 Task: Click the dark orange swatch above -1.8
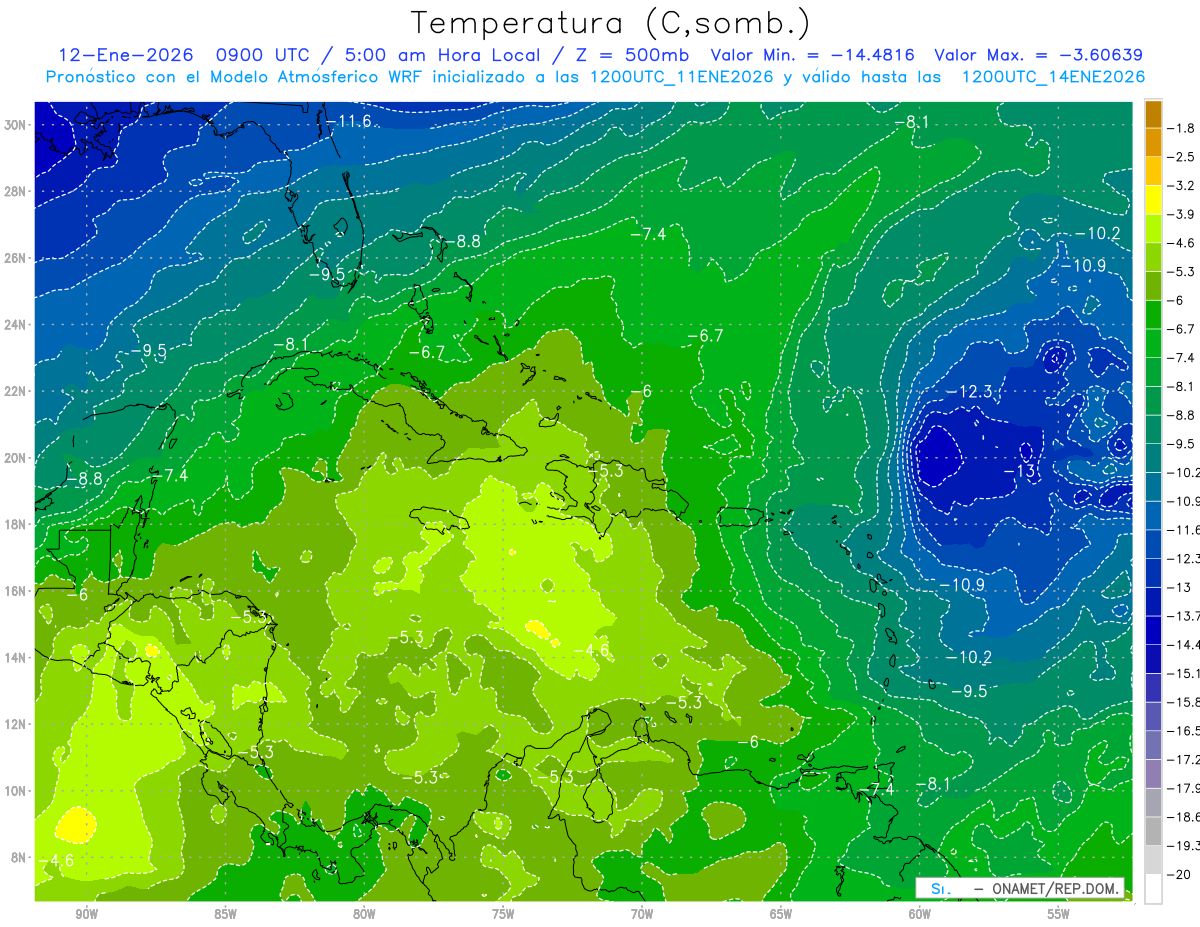tap(1153, 114)
